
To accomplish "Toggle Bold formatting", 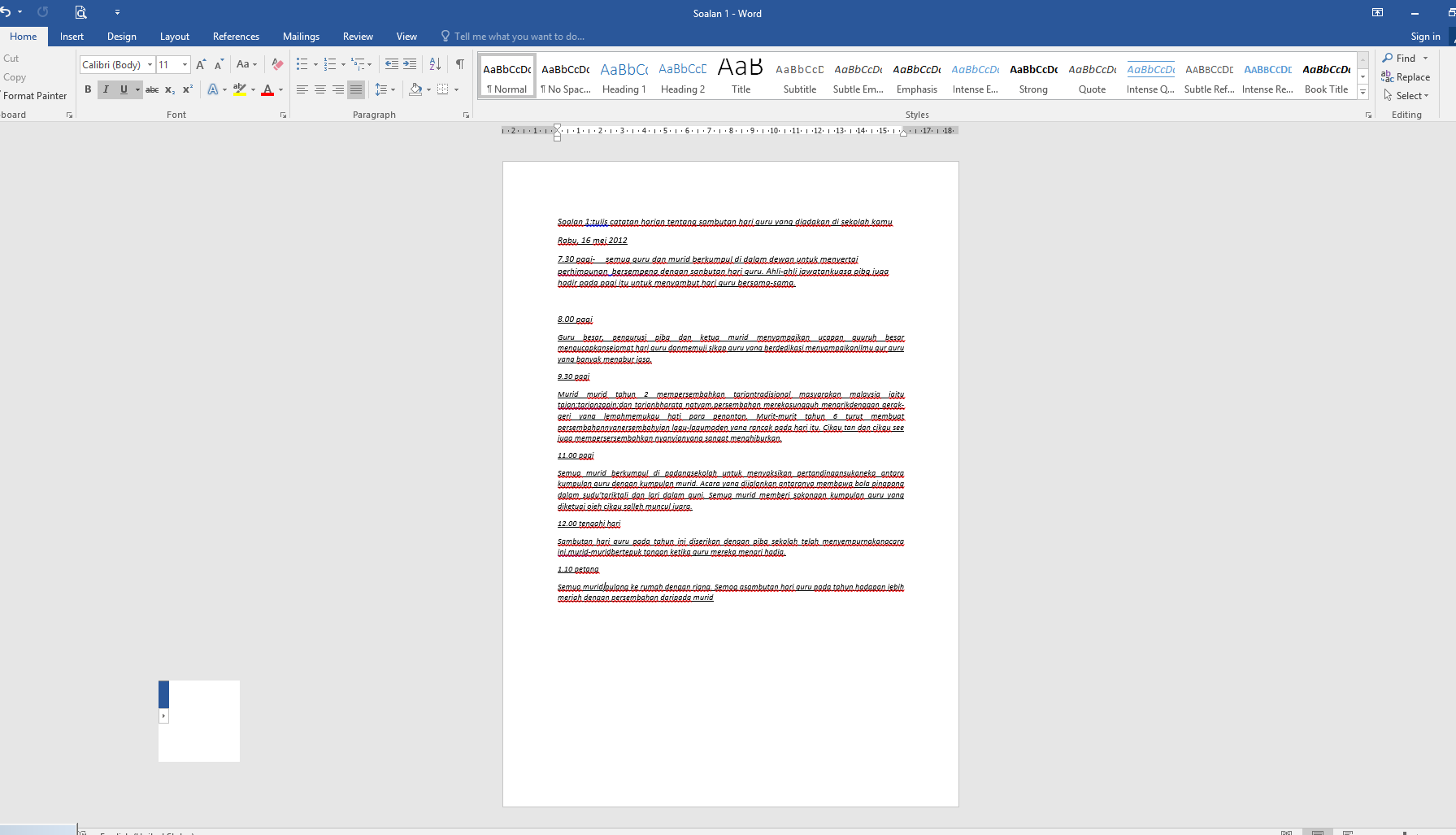I will 88,89.
